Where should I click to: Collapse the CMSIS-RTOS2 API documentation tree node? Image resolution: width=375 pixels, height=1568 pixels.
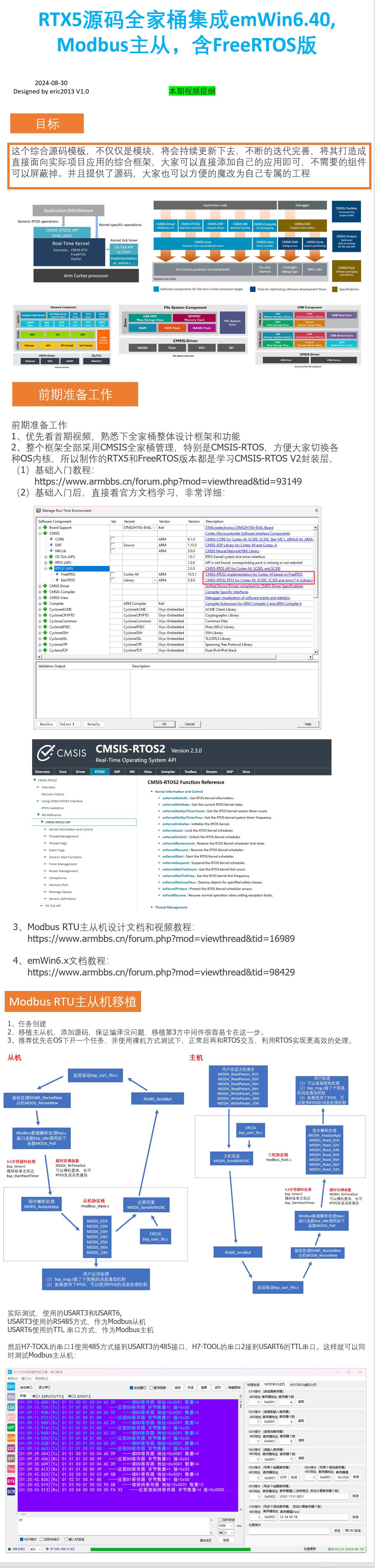point(42,822)
